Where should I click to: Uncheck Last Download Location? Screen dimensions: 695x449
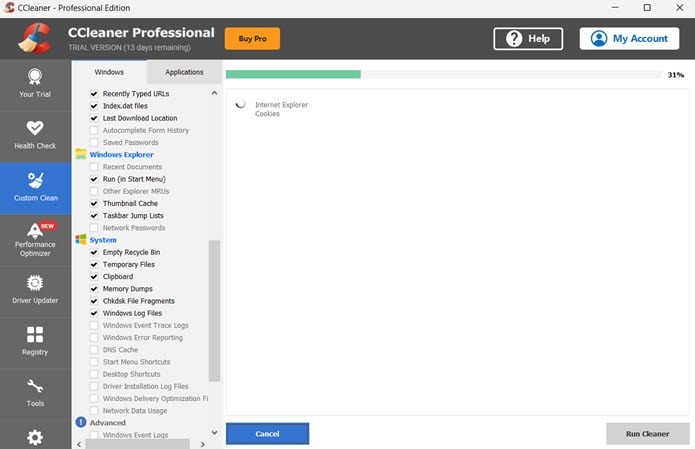pyautogui.click(x=94, y=118)
